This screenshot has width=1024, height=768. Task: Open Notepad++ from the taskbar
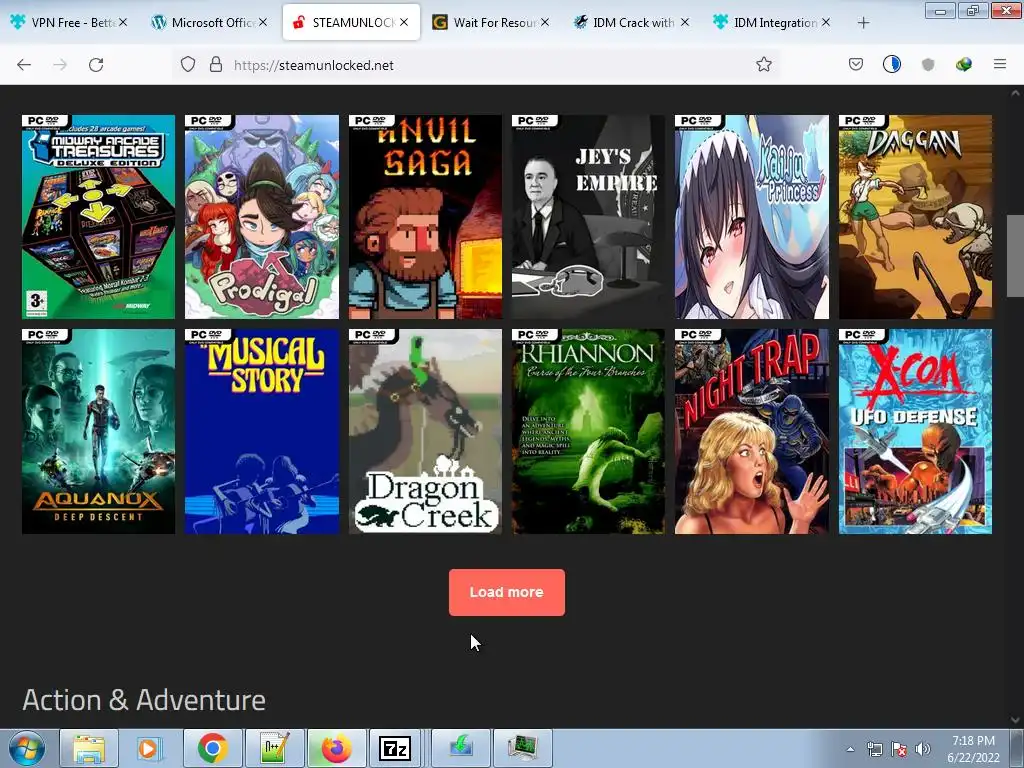pos(274,748)
